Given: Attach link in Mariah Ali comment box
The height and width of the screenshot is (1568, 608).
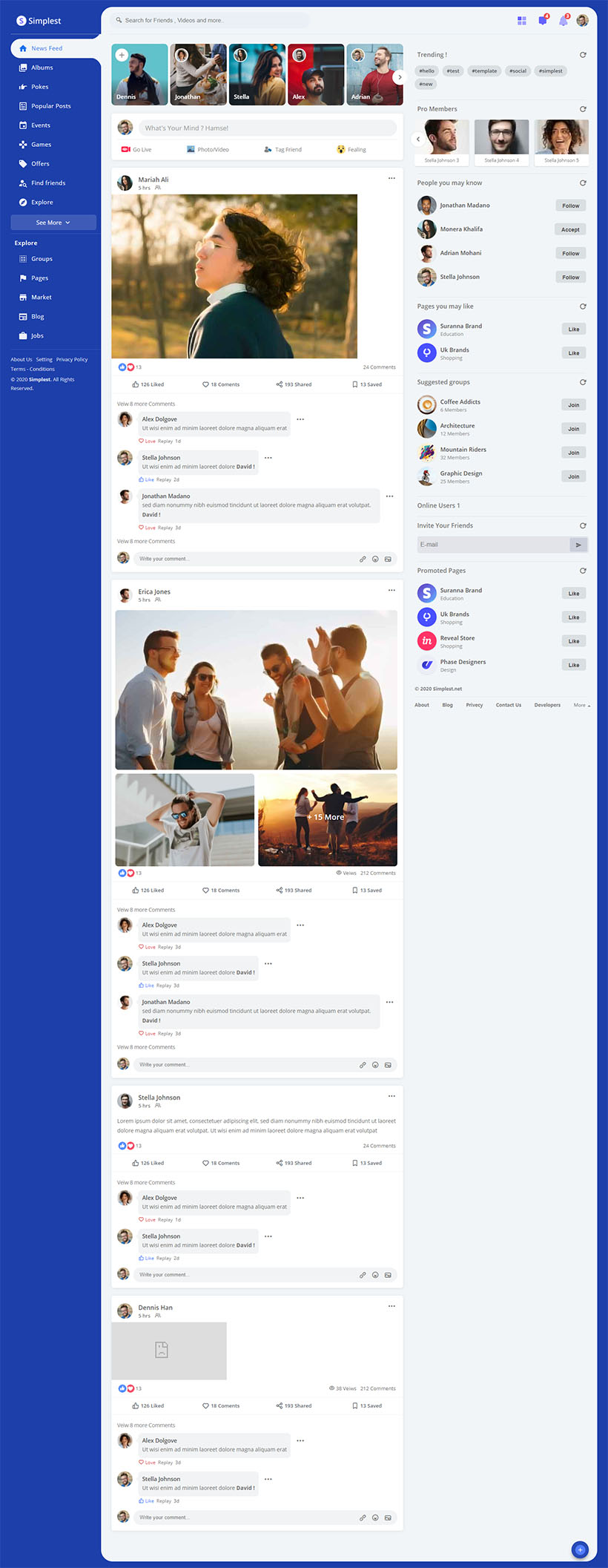Looking at the screenshot, I should click(x=363, y=559).
